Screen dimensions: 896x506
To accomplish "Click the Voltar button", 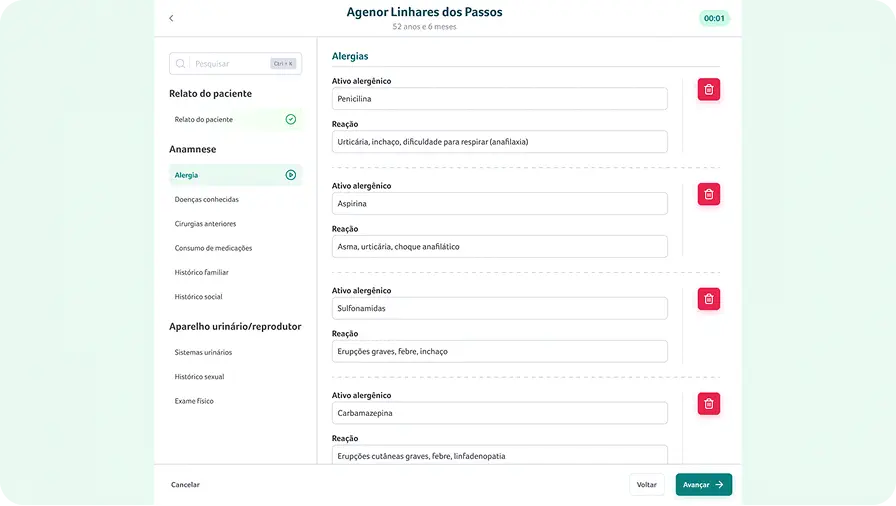I will point(647,484).
